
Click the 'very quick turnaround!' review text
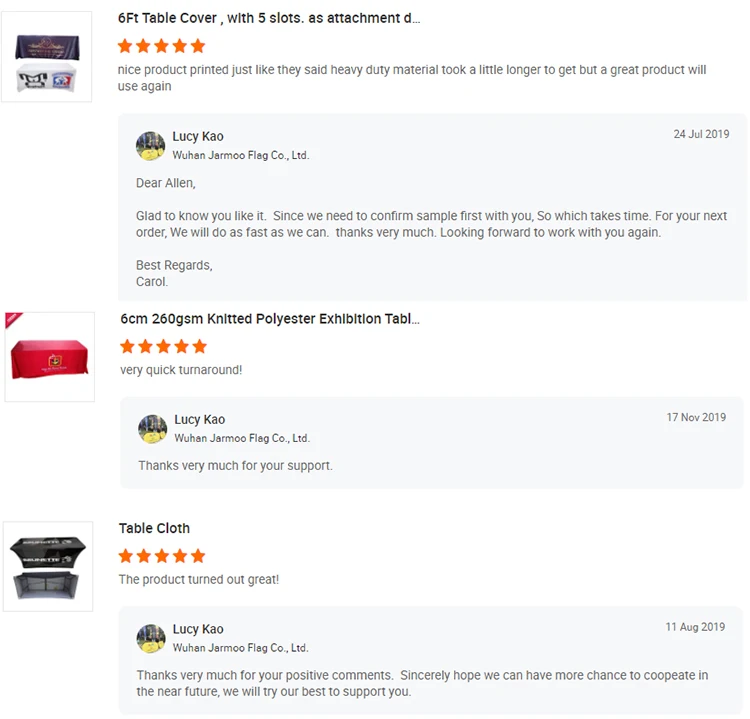[181, 370]
